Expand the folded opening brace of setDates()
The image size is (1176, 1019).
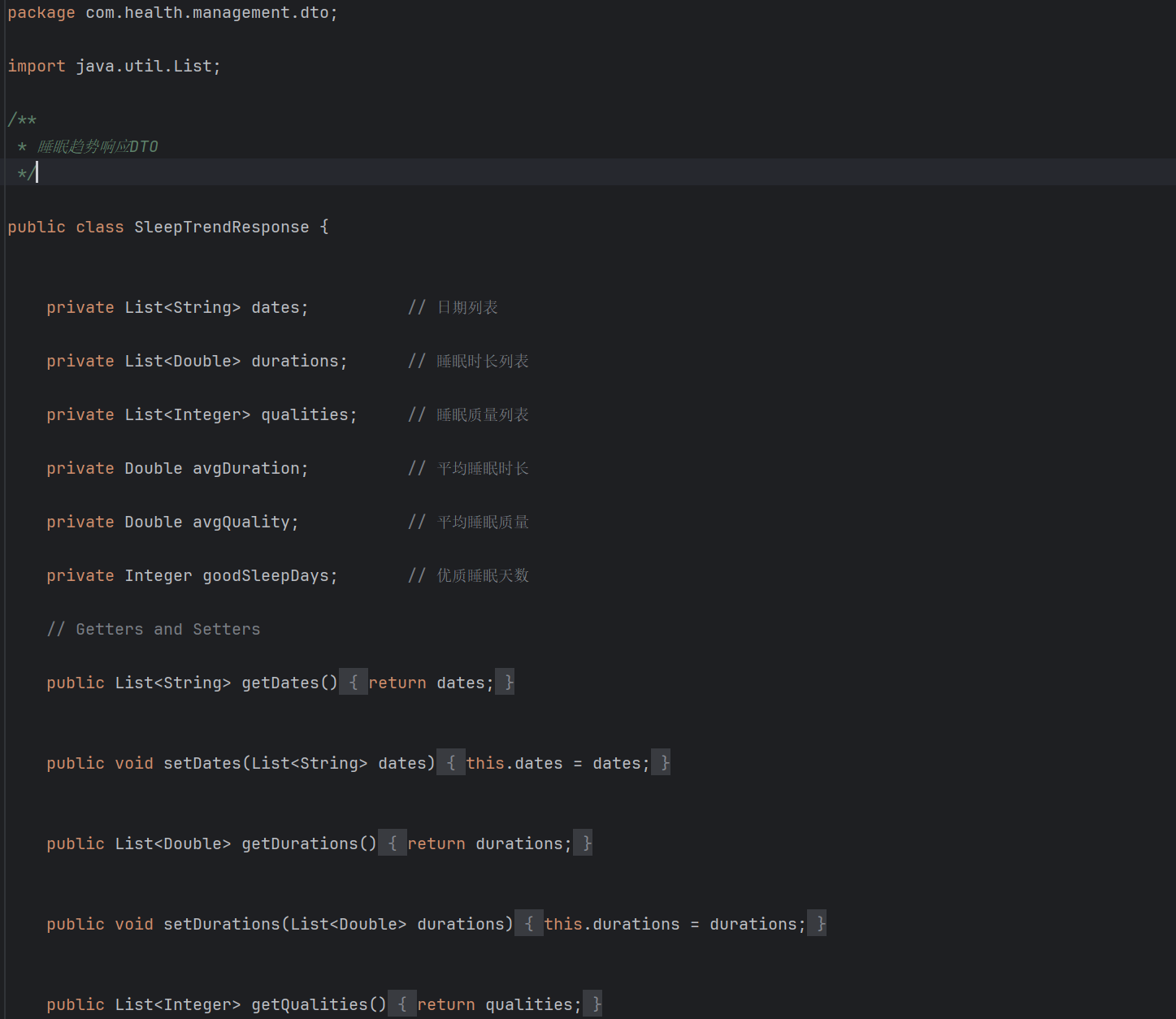click(451, 763)
